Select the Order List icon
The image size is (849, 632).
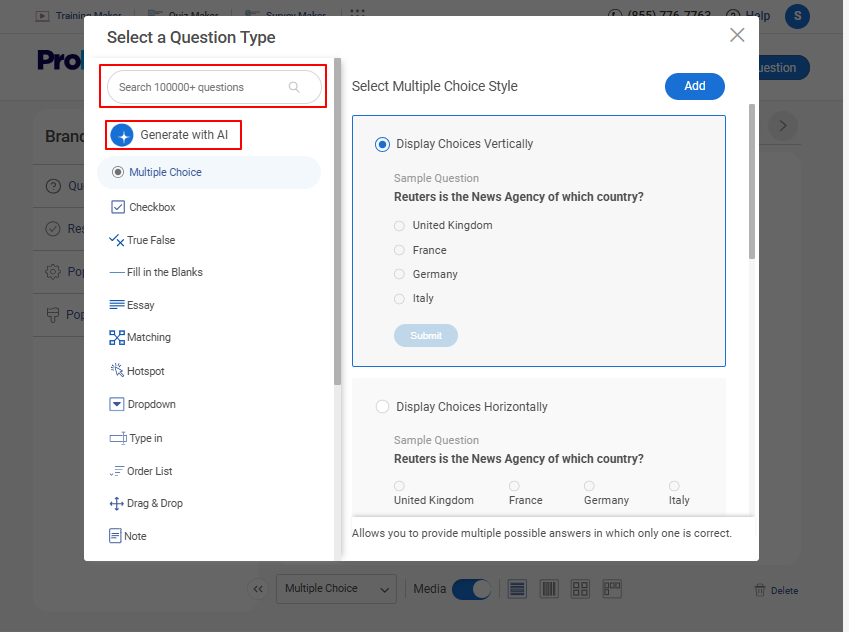(x=117, y=471)
